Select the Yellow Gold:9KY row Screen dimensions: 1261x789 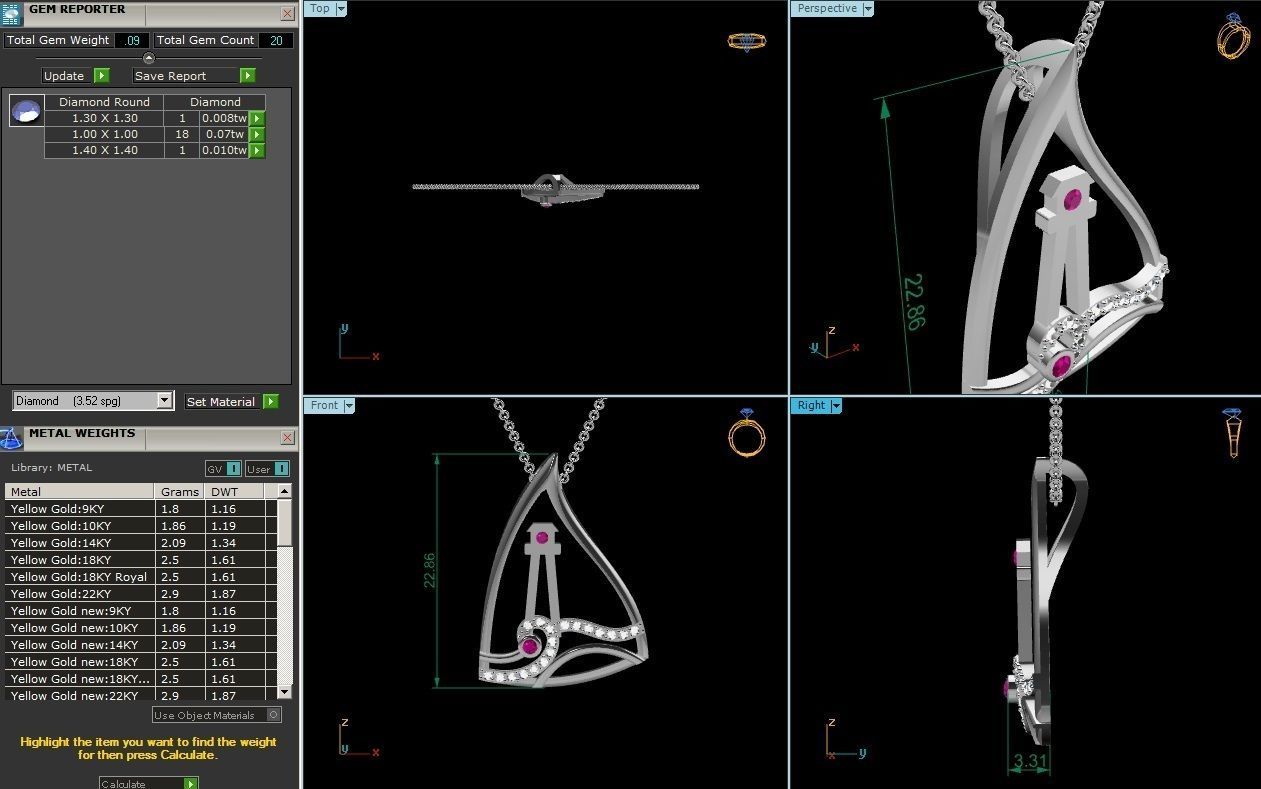tap(141, 509)
